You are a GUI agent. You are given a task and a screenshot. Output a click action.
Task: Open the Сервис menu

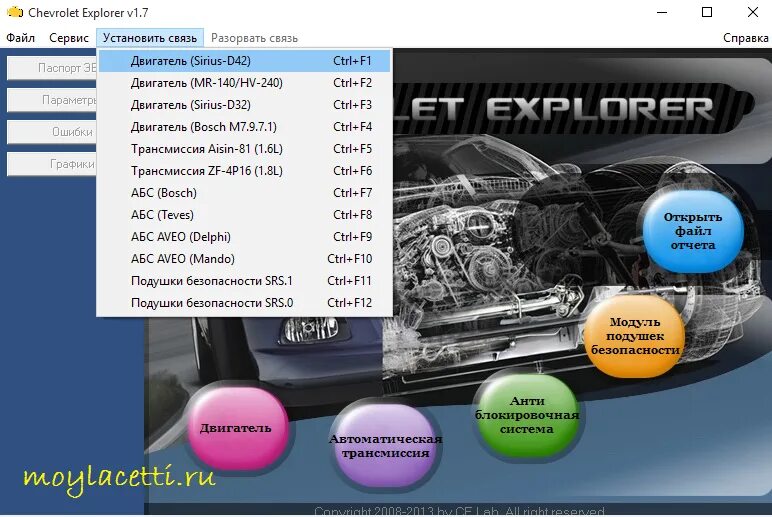pos(68,38)
